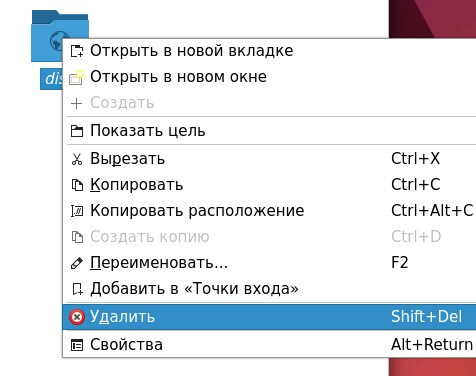Click the pencil icon beside 'Переименовать...'
This screenshot has width=476, height=376.
click(x=77, y=263)
